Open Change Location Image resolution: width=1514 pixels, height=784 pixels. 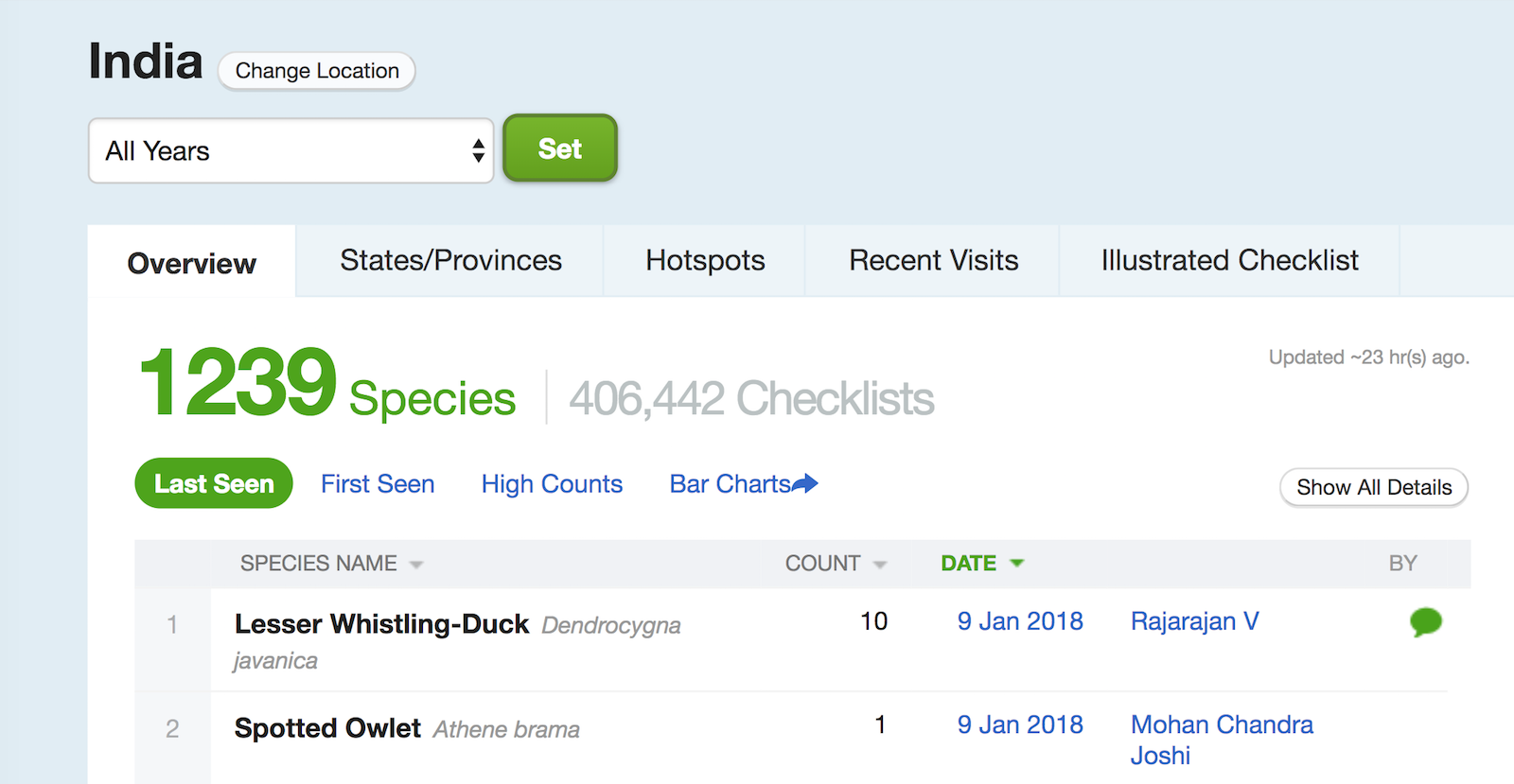316,70
